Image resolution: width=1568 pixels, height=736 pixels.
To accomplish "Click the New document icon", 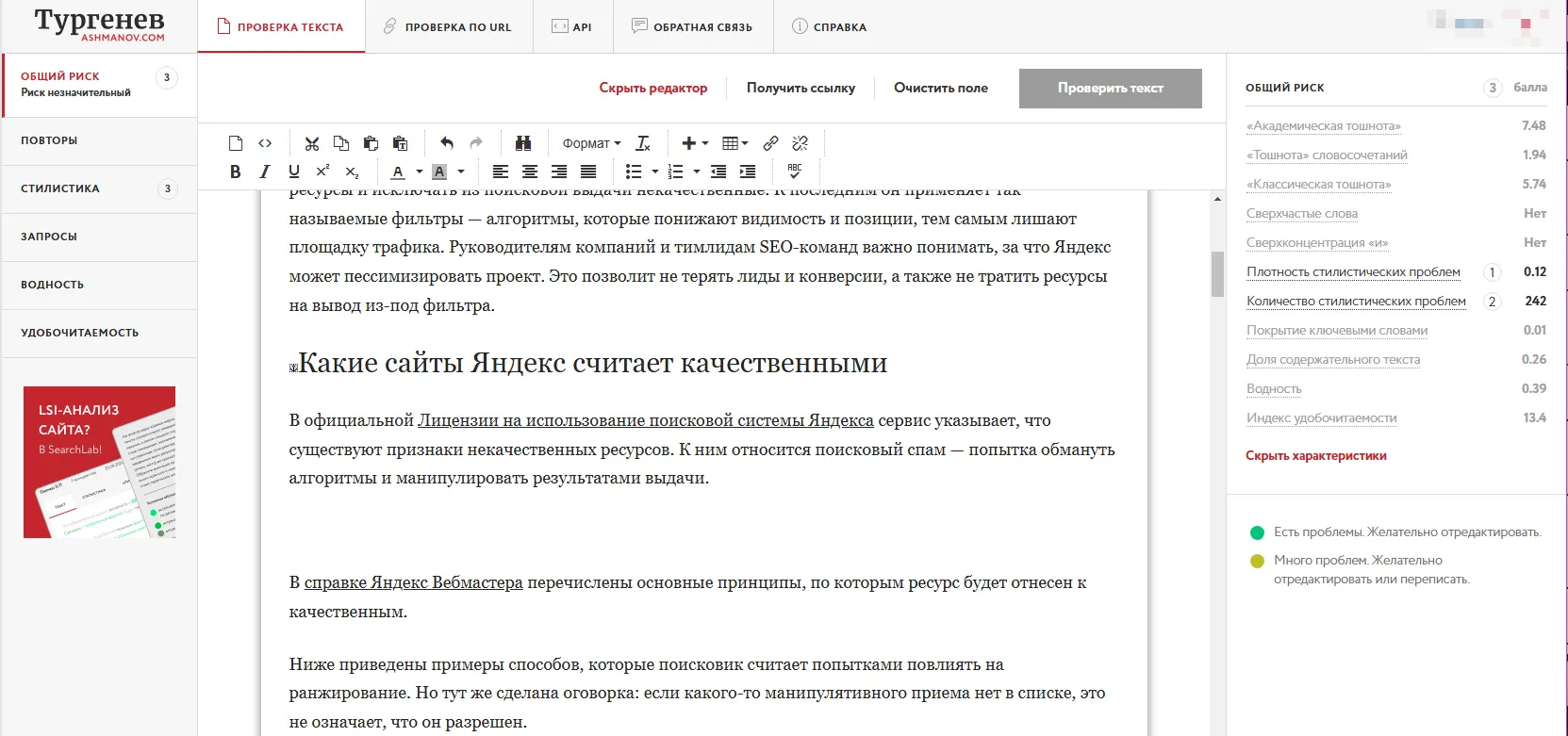I will [236, 143].
